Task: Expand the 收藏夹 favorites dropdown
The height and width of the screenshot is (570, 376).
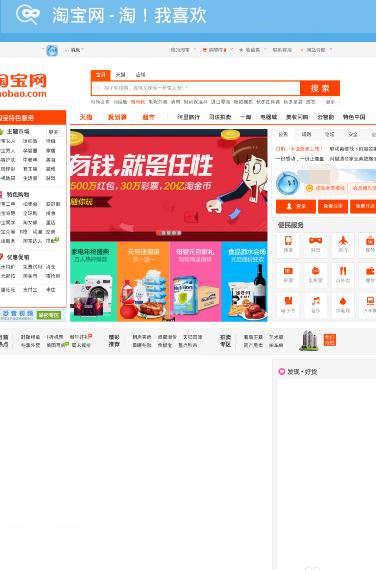Action: [252, 50]
